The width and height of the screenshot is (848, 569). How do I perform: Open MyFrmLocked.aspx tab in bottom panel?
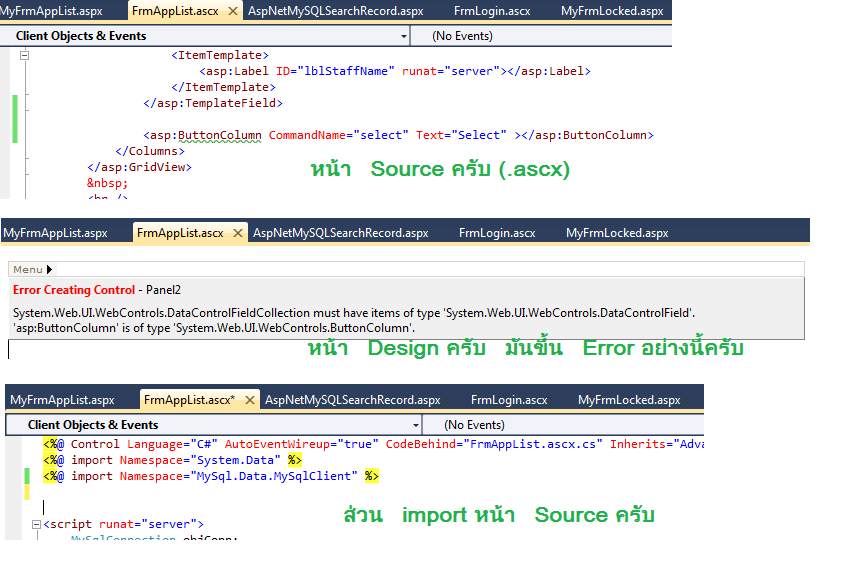[x=629, y=400]
